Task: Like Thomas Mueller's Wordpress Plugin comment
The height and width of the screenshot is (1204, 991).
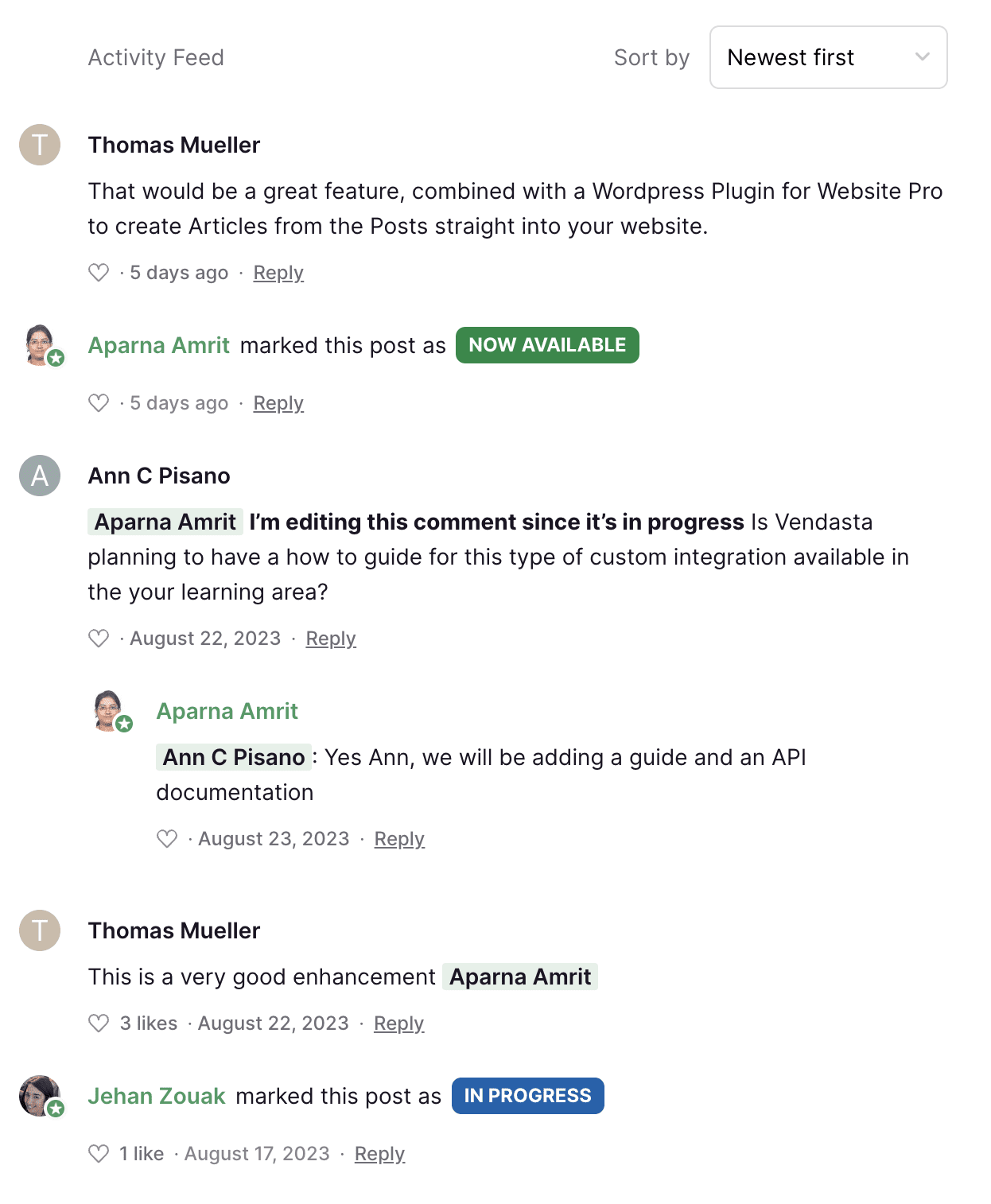Action: tap(99, 272)
